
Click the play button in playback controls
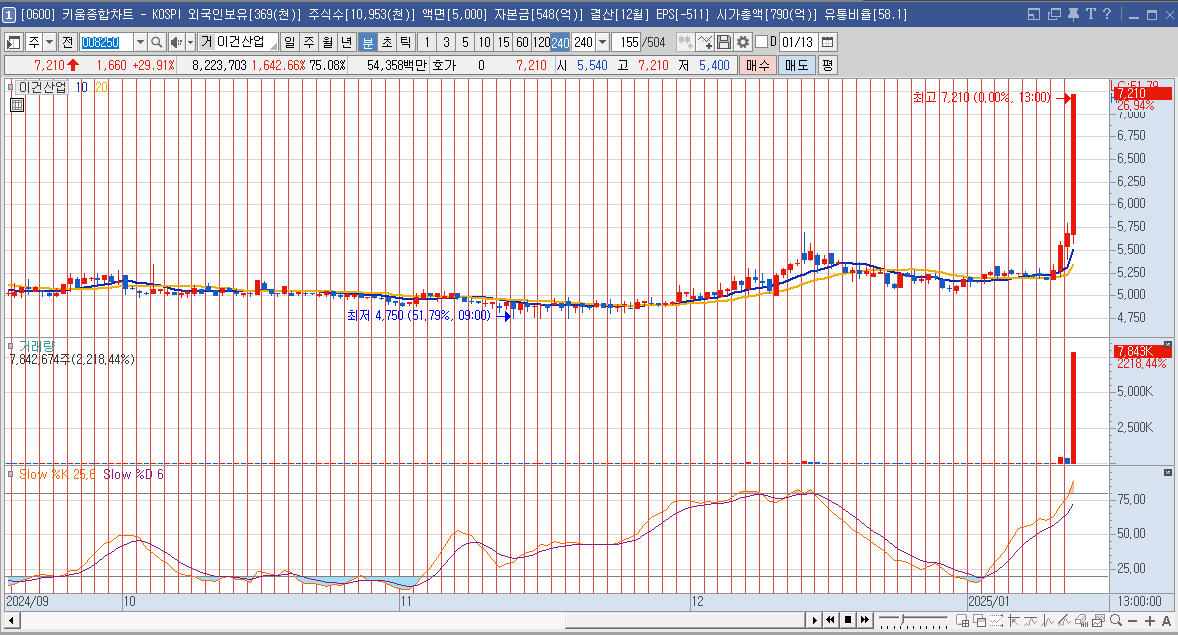(x=814, y=620)
